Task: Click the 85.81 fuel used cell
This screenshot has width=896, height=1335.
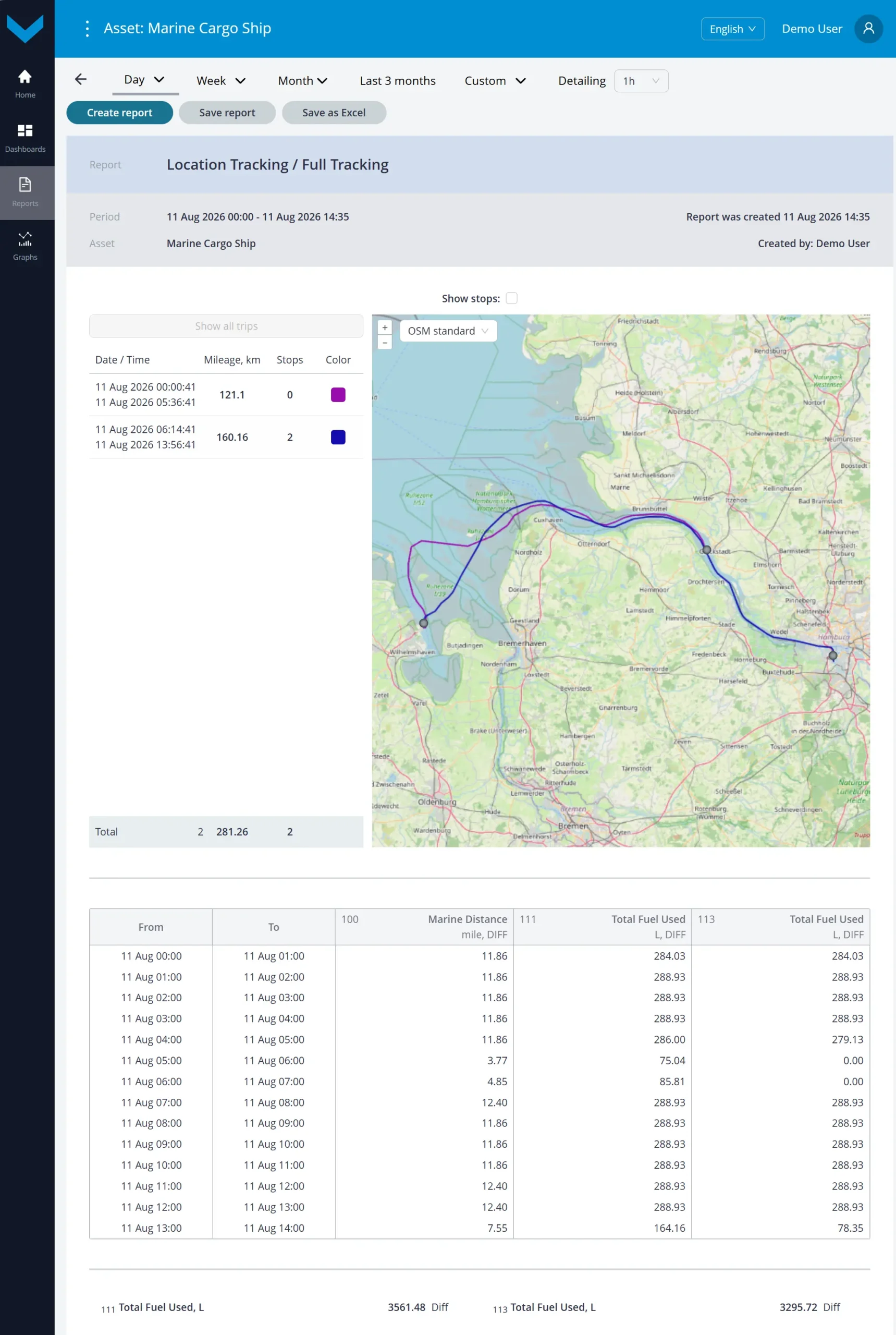Action: click(672, 1081)
